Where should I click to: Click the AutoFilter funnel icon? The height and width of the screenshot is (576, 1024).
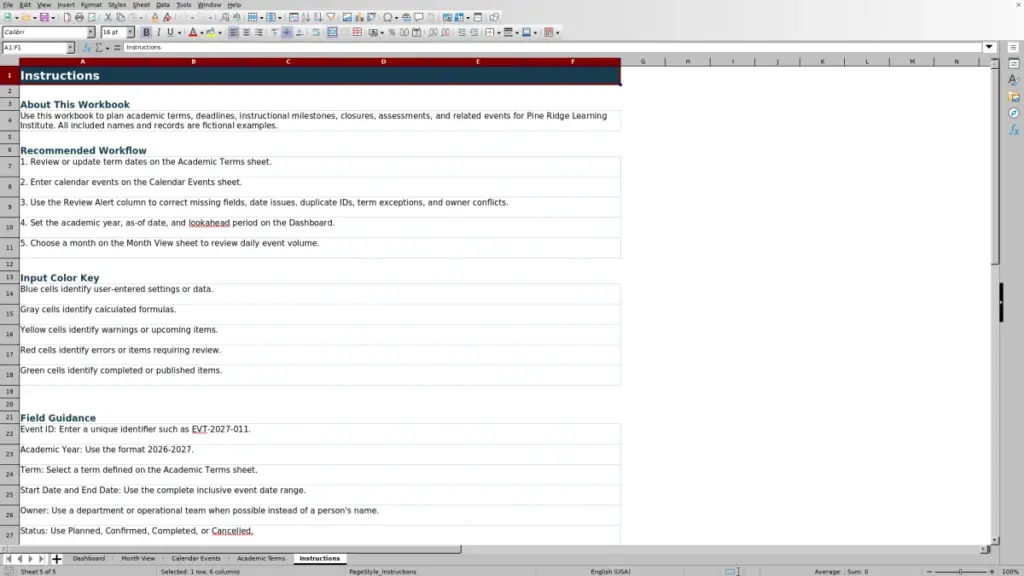(330, 17)
